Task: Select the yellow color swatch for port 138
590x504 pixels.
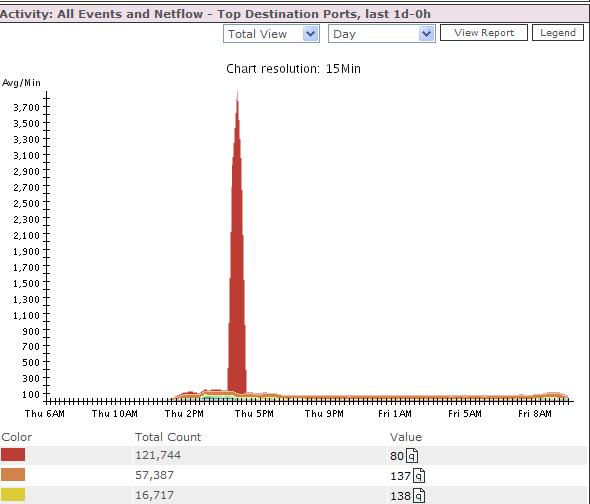Action: [13, 495]
